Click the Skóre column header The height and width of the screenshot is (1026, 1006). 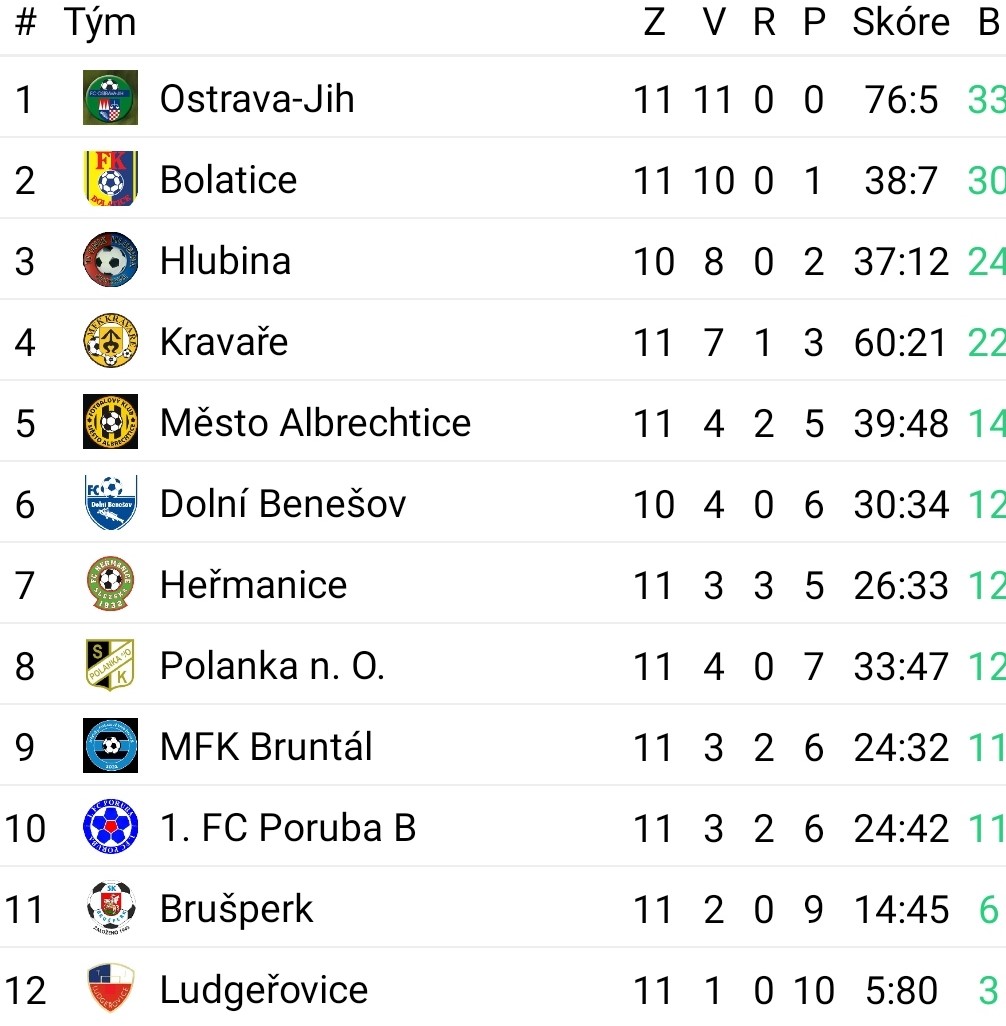(x=901, y=22)
